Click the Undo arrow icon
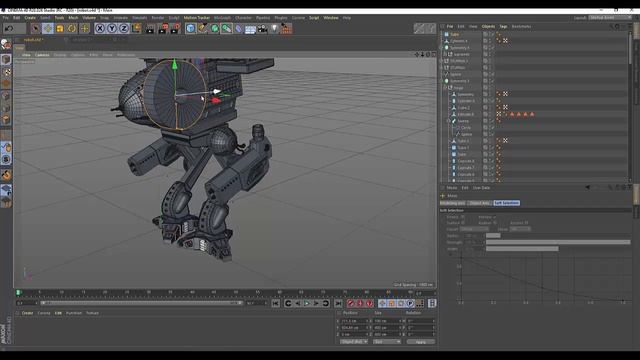640x360 pixels. pyautogui.click(x=9, y=28)
